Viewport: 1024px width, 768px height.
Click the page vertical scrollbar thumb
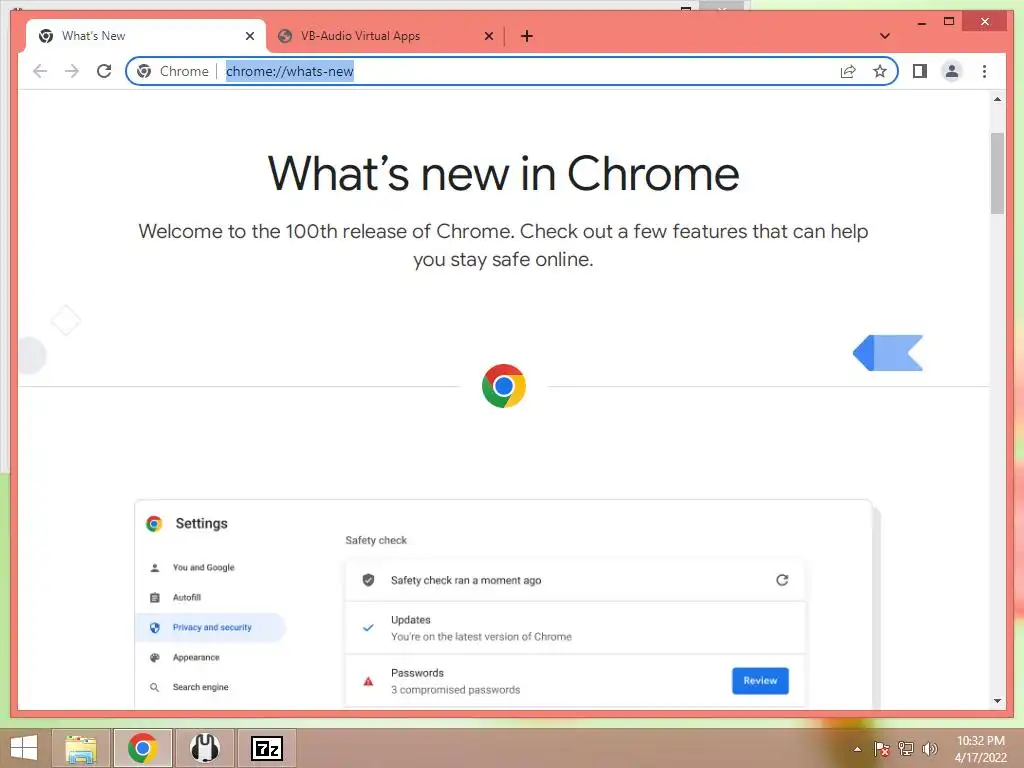pos(997,173)
